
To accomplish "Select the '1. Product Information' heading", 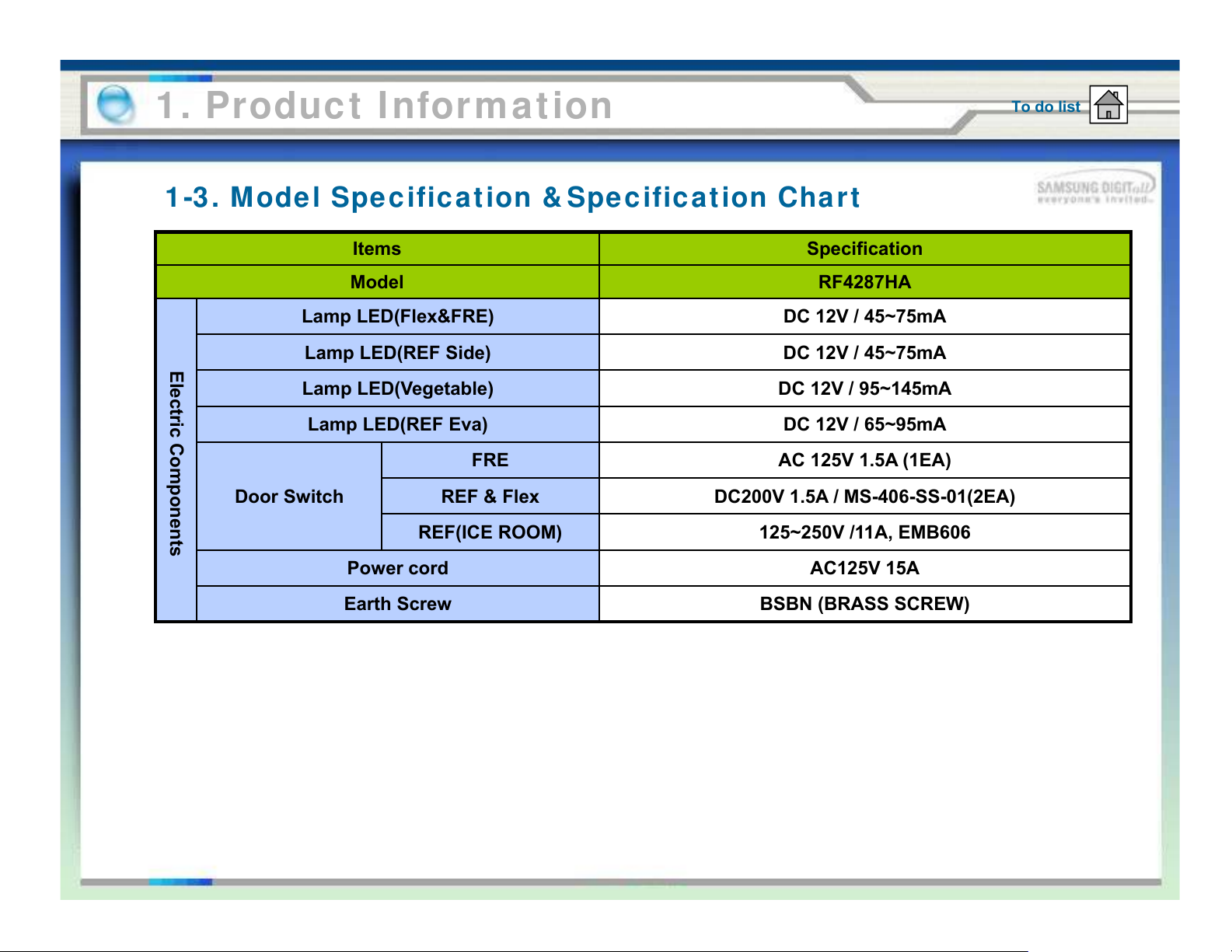I will pyautogui.click(x=385, y=106).
